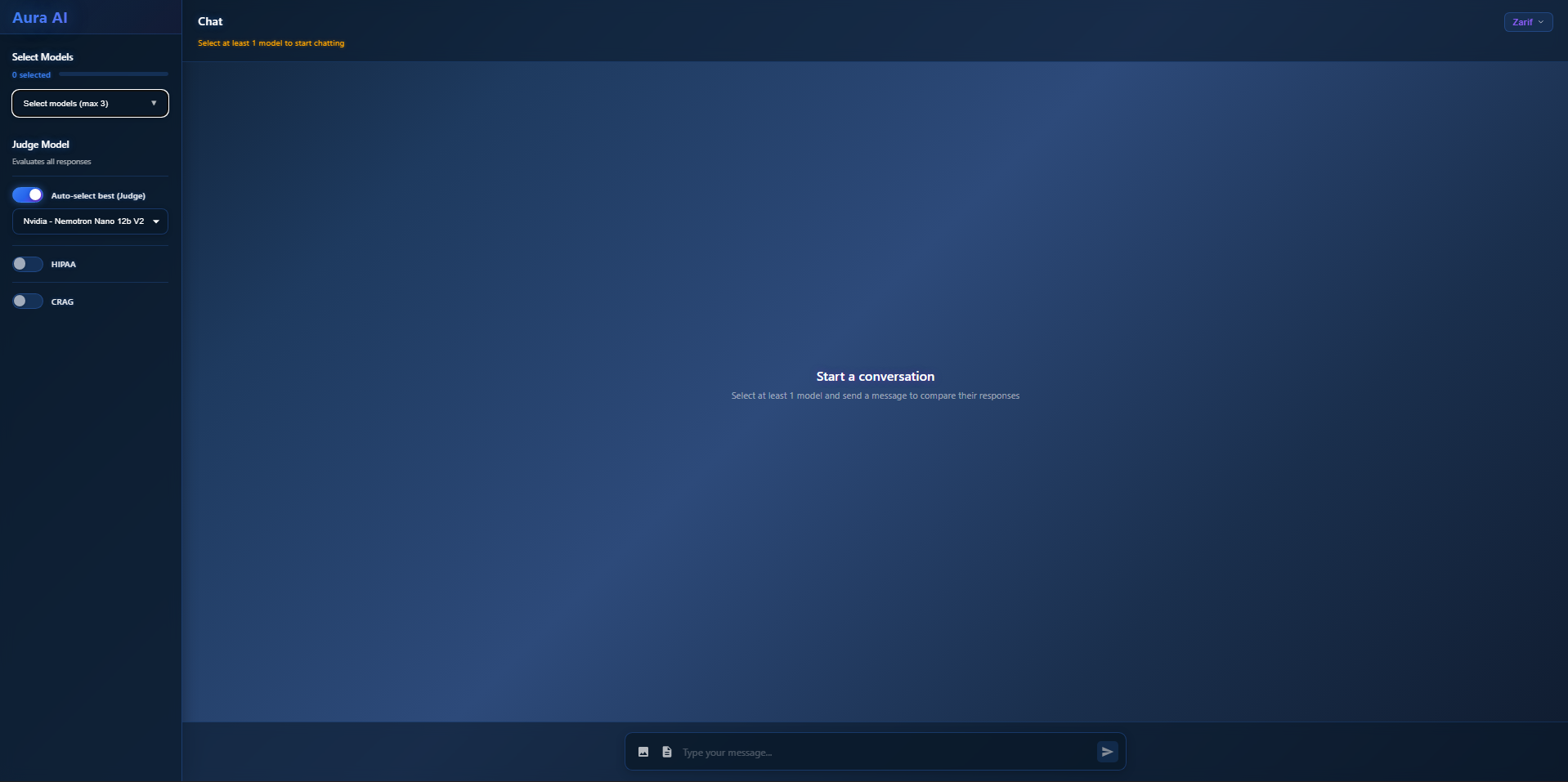Open the Zarif user menu

[x=1528, y=22]
